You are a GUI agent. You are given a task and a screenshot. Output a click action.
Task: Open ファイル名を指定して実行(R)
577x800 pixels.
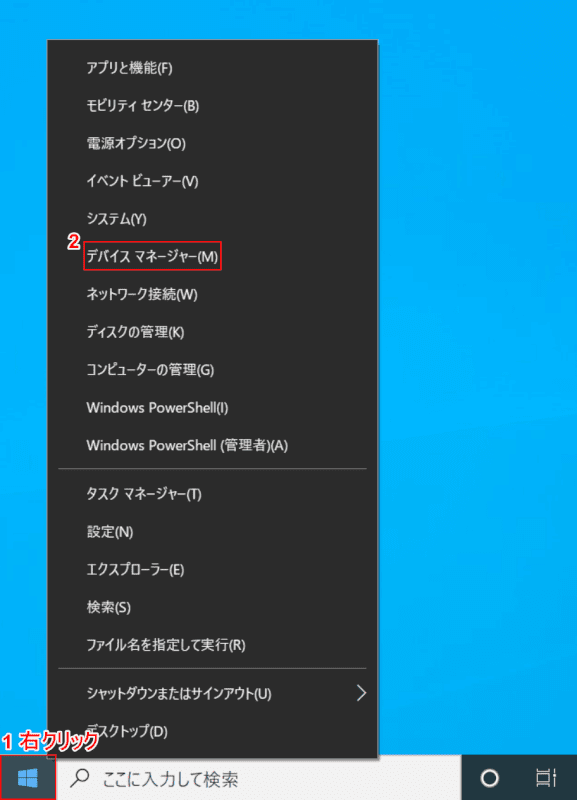[x=212, y=645]
